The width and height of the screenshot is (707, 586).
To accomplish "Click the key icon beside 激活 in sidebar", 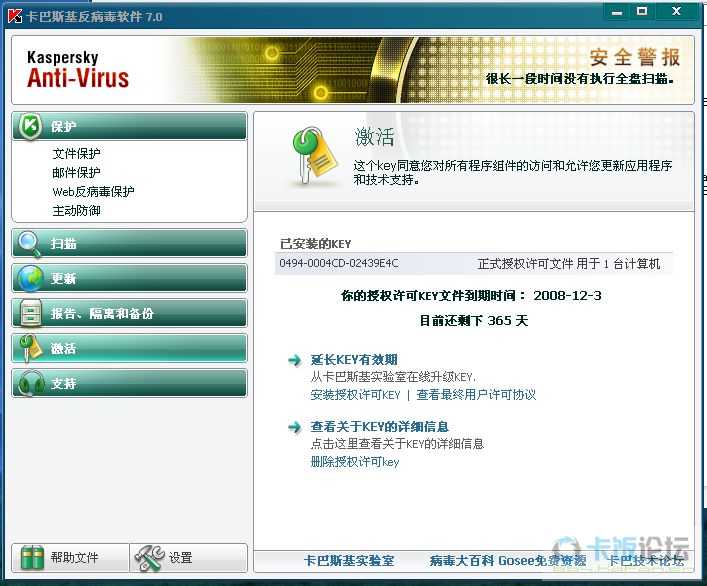I will pyautogui.click(x=30, y=348).
